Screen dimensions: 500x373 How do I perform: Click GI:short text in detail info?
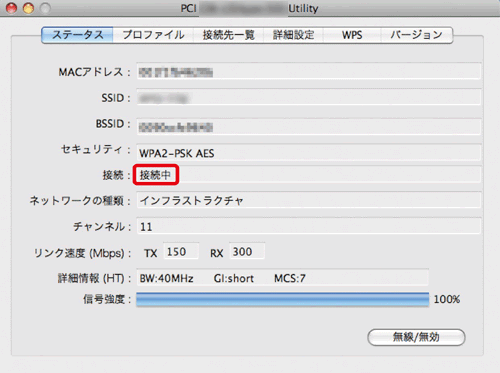click(234, 278)
